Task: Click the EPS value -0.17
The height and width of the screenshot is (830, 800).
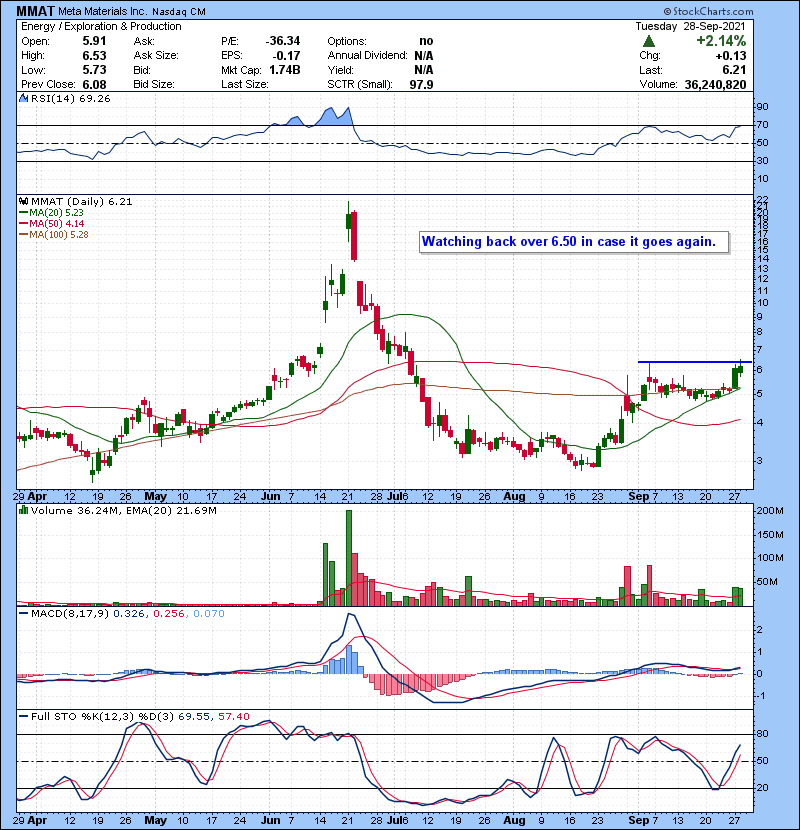Action: click(x=286, y=56)
